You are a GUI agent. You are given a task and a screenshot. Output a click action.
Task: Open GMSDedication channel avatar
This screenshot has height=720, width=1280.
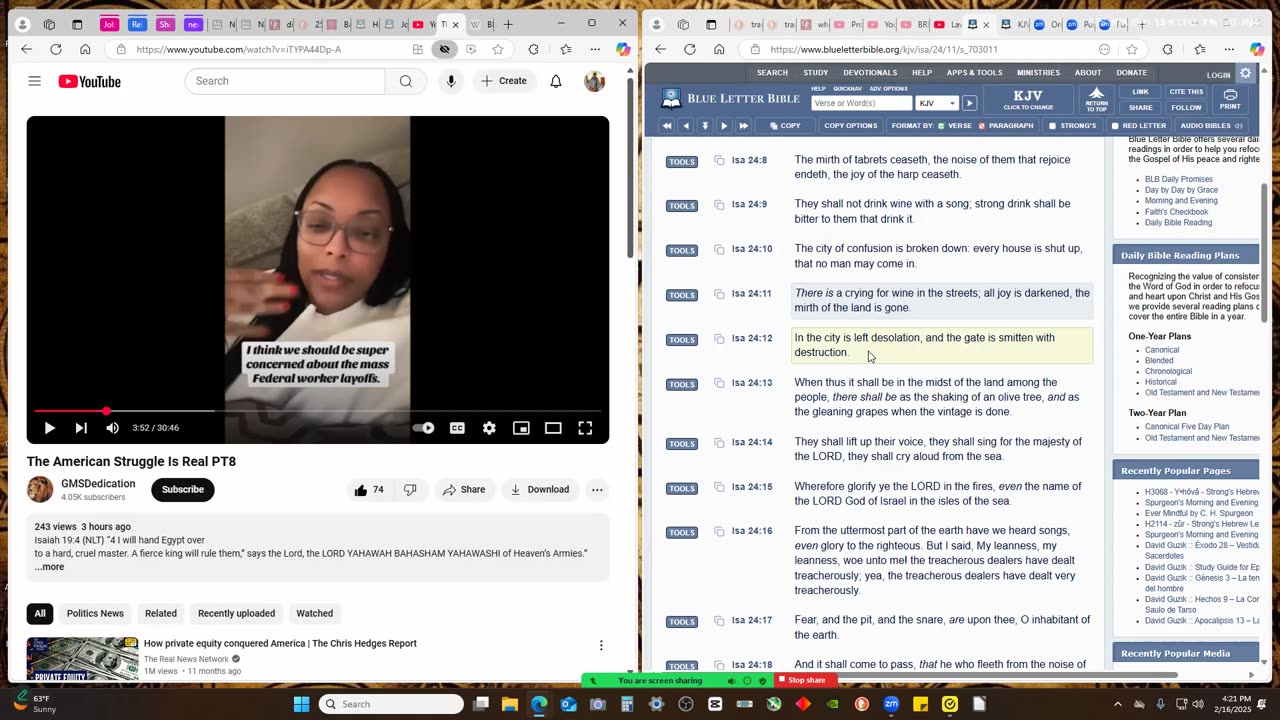40,490
